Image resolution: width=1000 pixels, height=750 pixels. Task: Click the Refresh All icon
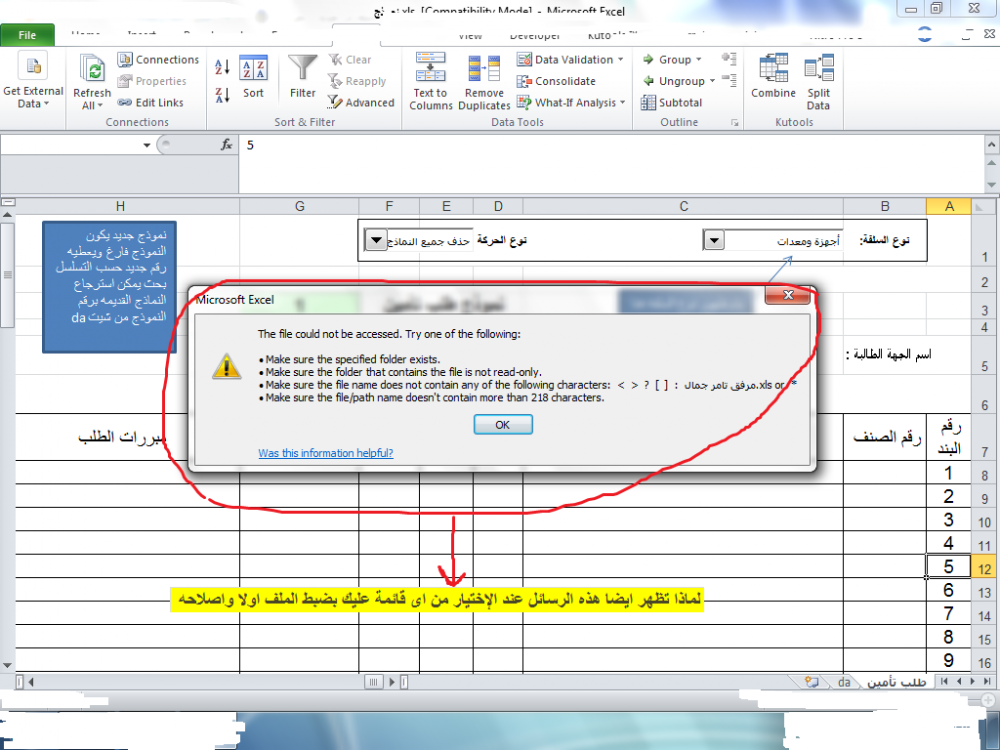[92, 69]
